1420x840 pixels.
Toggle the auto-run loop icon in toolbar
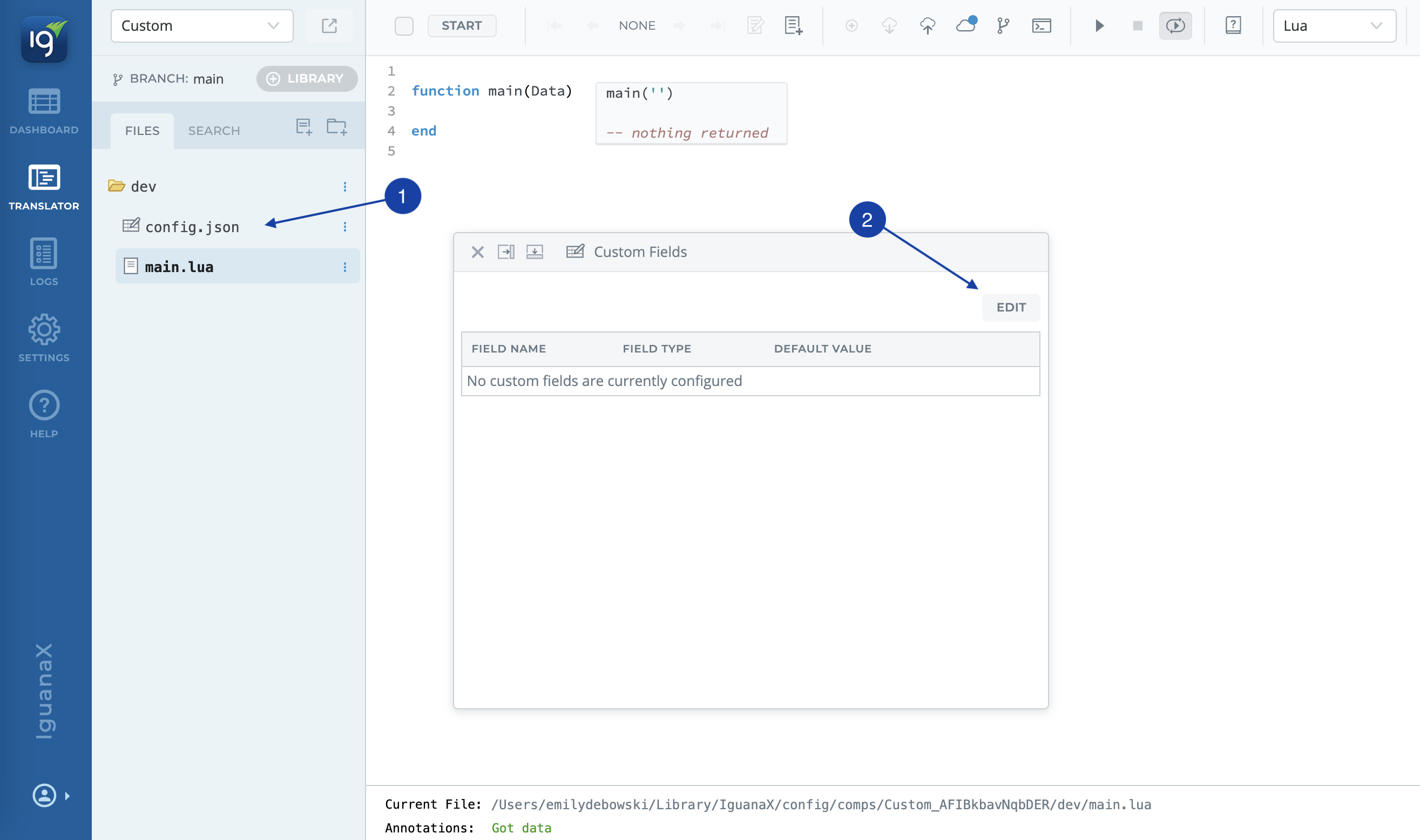coord(1175,25)
